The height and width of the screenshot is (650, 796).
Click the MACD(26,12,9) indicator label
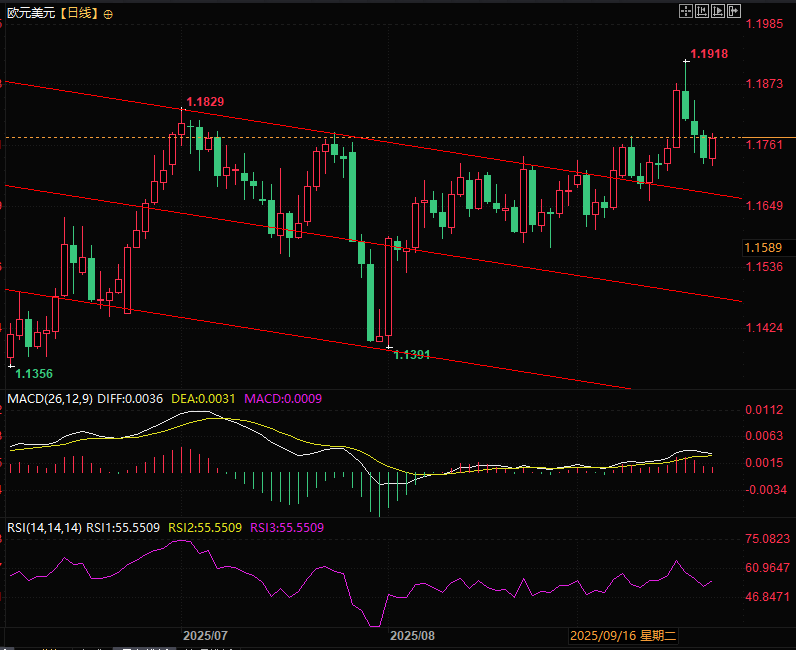[x=50, y=399]
